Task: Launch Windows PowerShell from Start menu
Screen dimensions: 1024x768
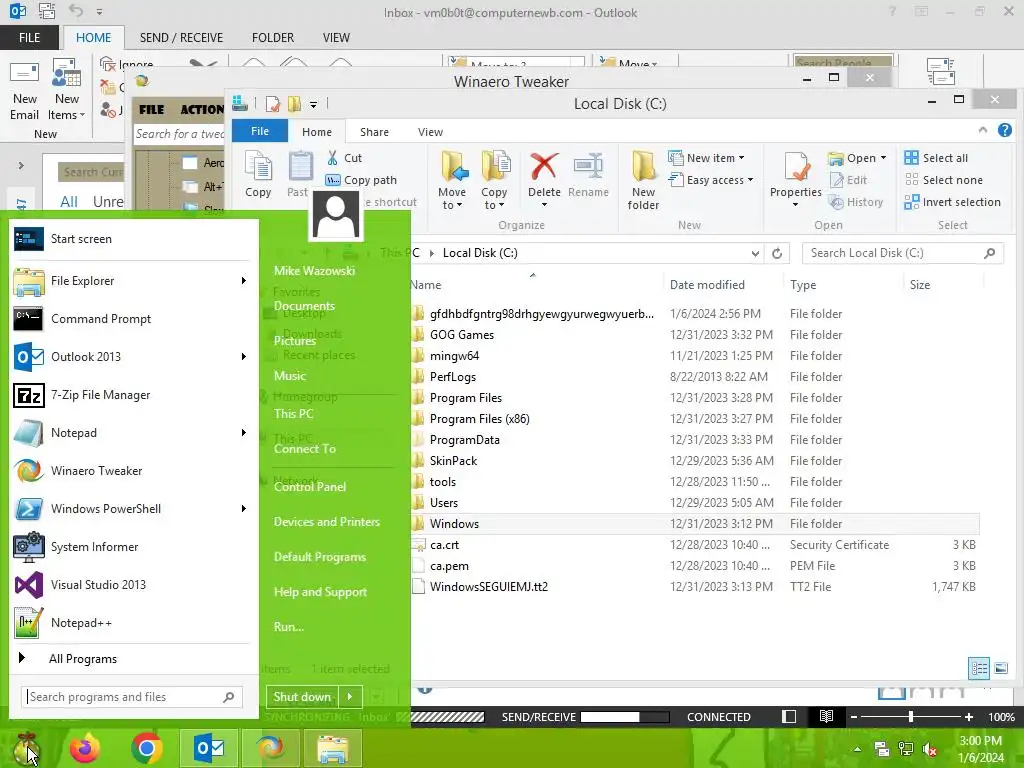Action: pyautogui.click(x=124, y=508)
